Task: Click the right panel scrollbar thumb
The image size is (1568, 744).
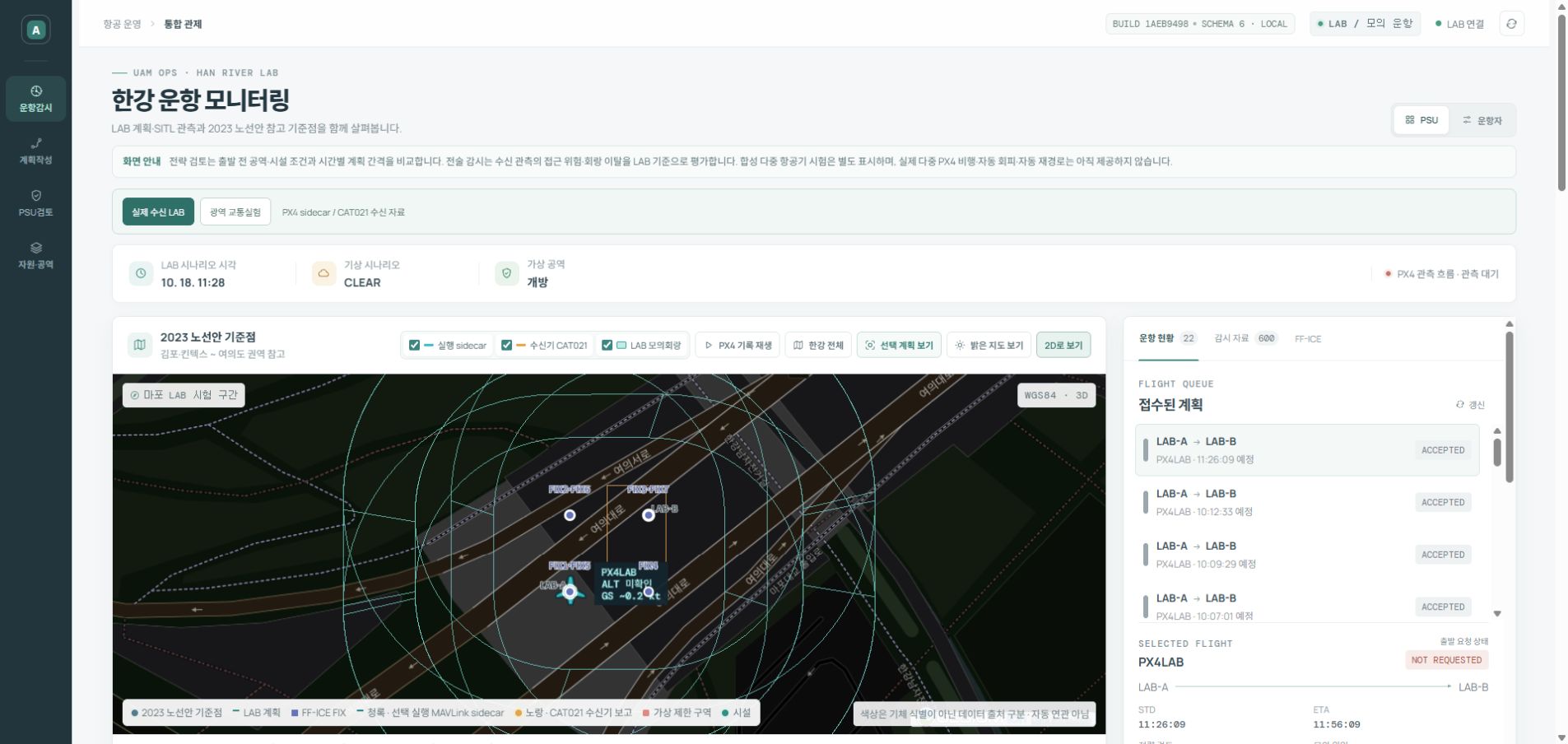Action: click(x=1510, y=407)
